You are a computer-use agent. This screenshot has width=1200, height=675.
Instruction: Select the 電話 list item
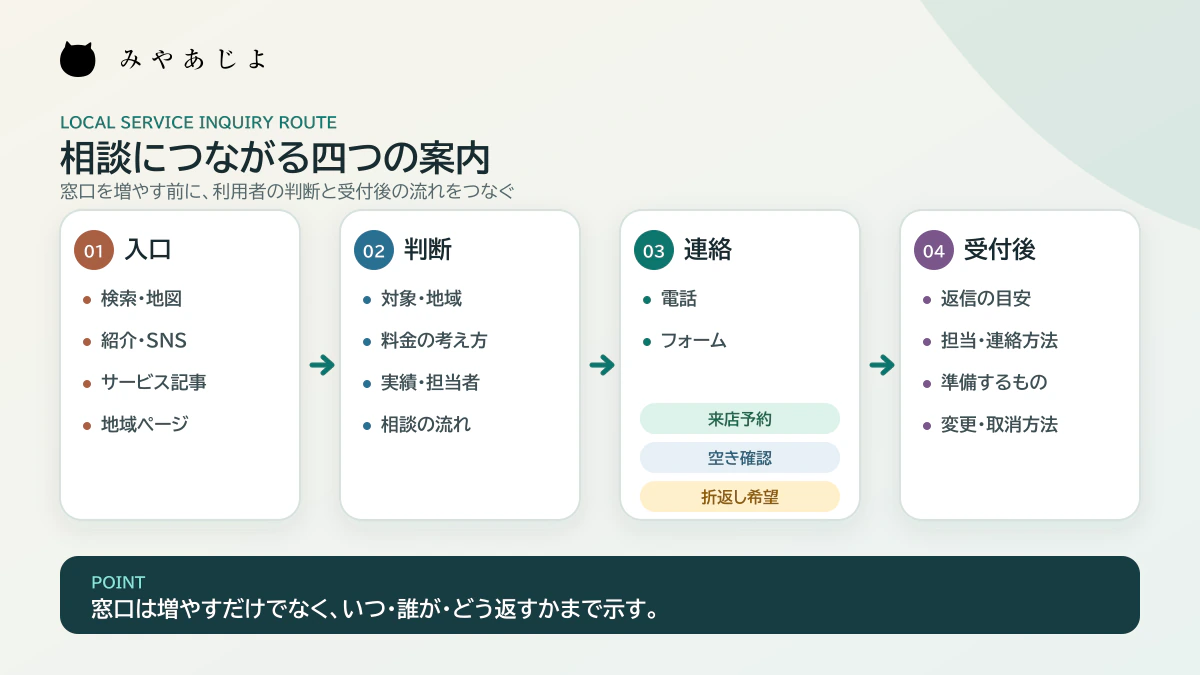click(669, 298)
